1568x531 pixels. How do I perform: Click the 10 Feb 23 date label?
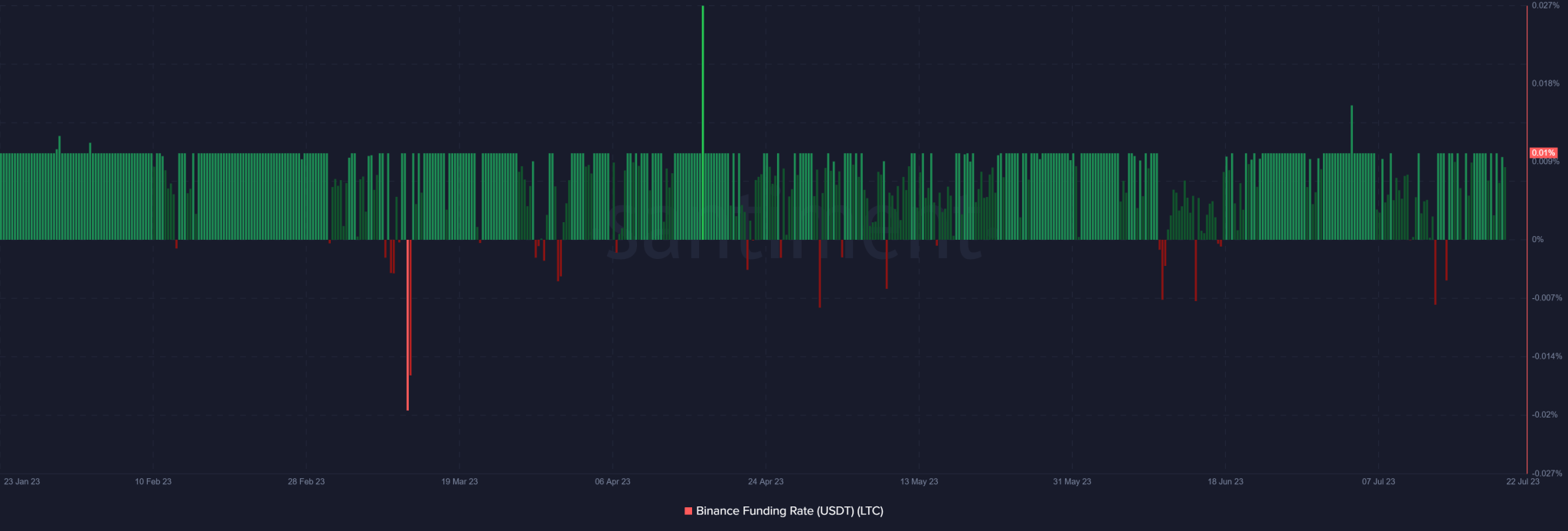(x=153, y=482)
